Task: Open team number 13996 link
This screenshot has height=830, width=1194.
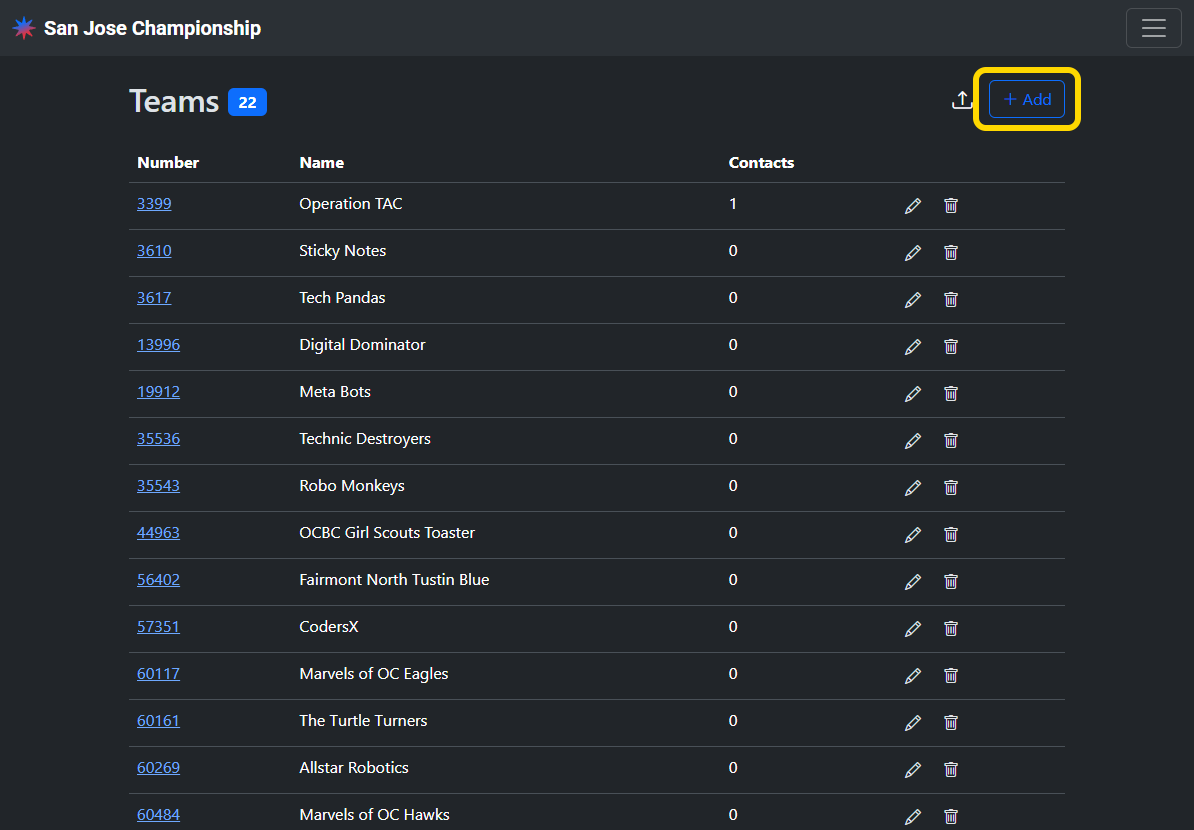Action: click(x=158, y=345)
